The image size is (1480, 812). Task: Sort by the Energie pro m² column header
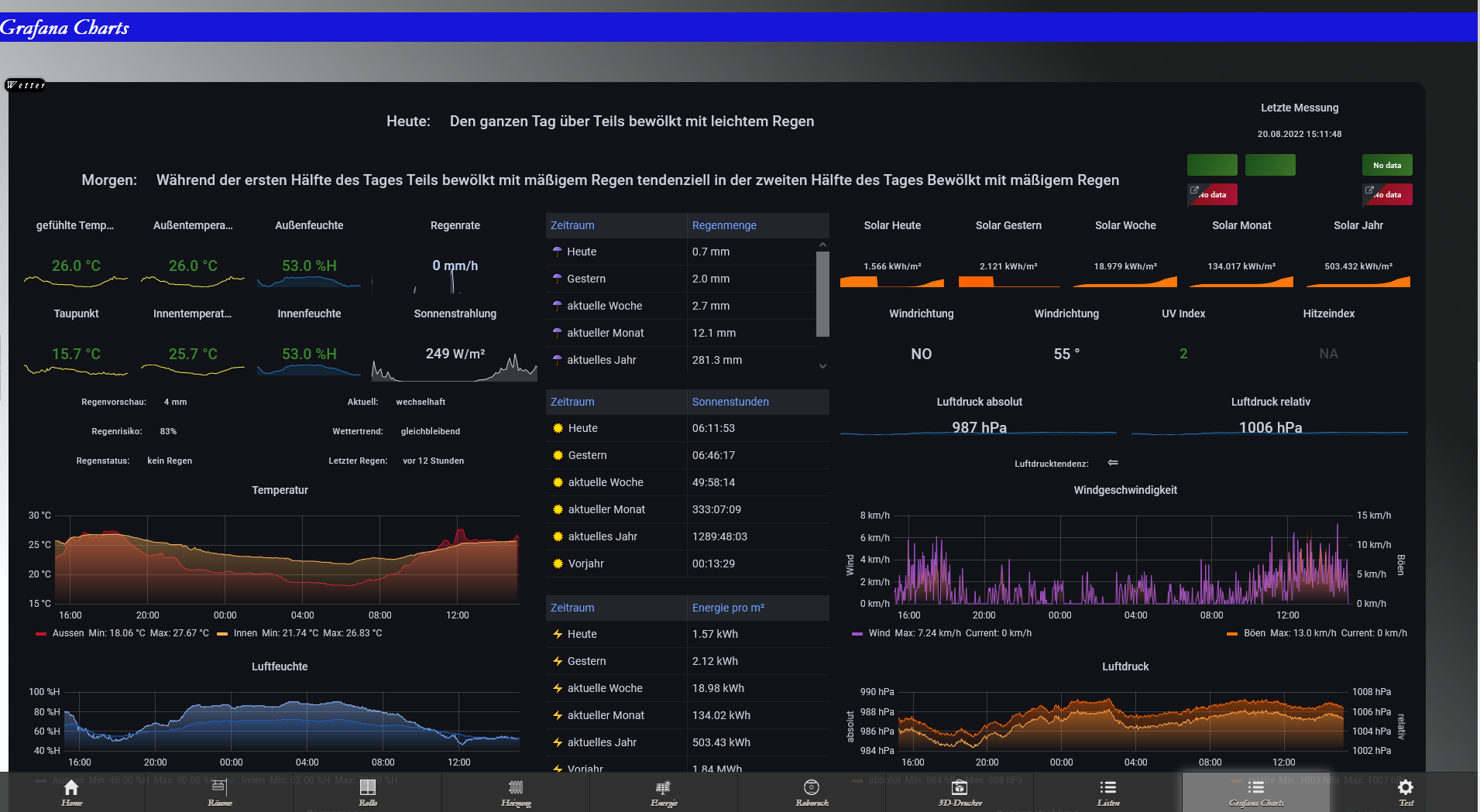coord(728,608)
